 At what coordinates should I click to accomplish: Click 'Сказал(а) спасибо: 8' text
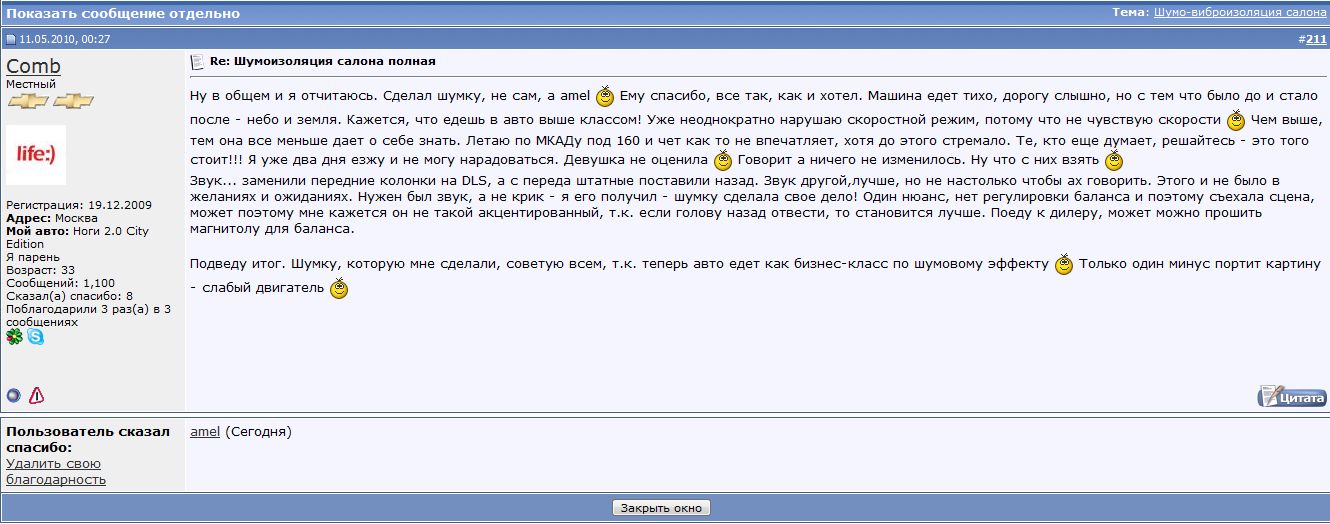[x=70, y=296]
